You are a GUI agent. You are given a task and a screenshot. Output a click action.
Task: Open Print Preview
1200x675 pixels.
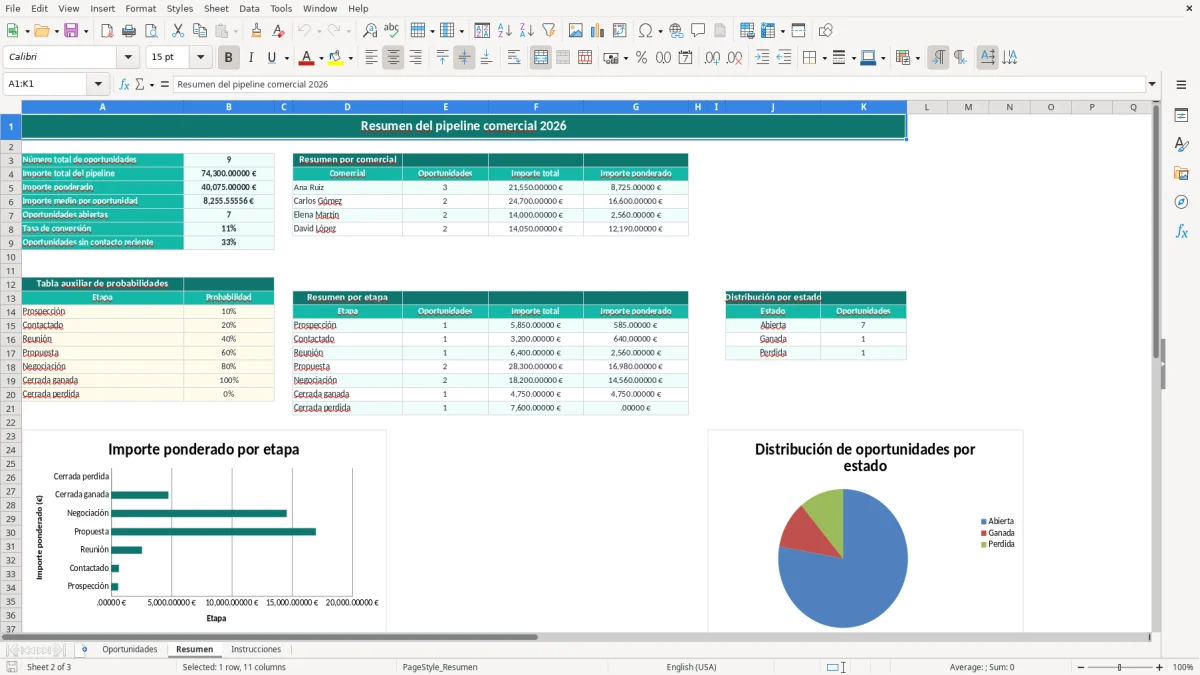tap(151, 31)
